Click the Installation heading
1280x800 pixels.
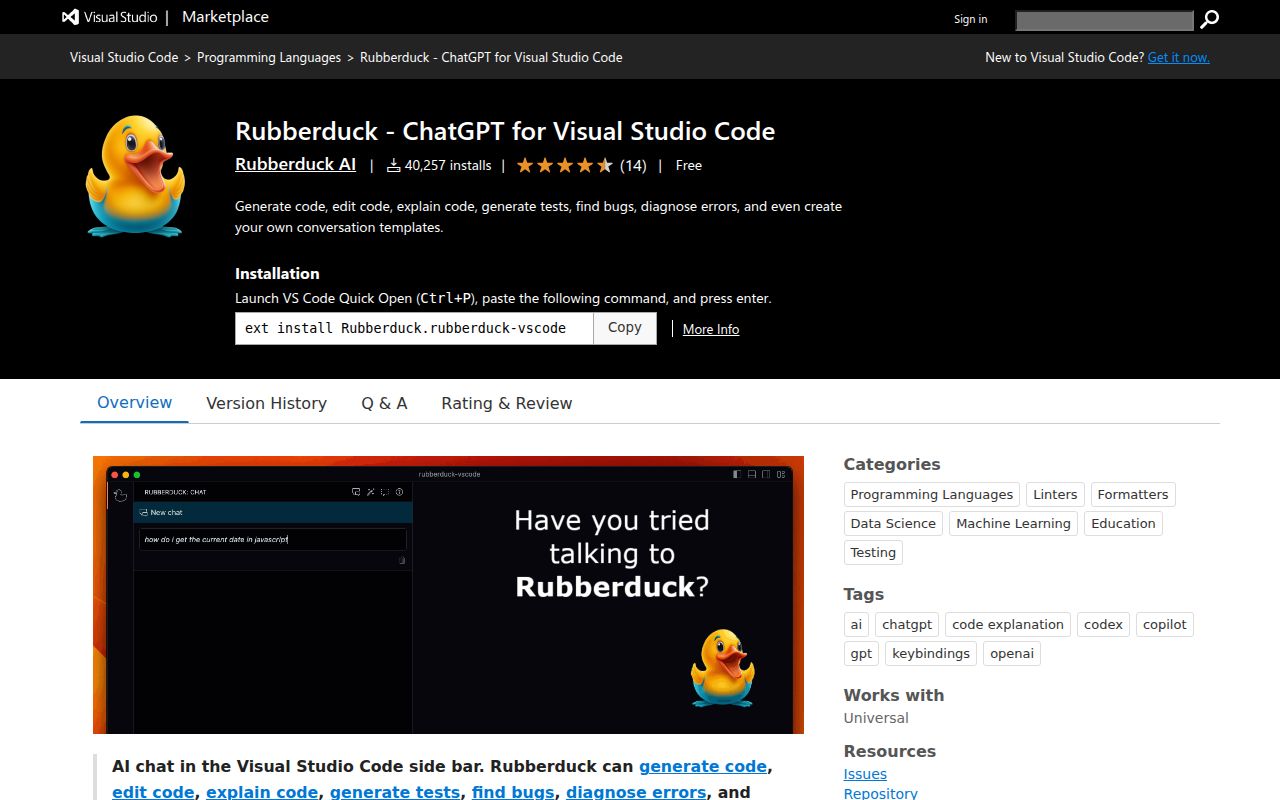pos(277,273)
